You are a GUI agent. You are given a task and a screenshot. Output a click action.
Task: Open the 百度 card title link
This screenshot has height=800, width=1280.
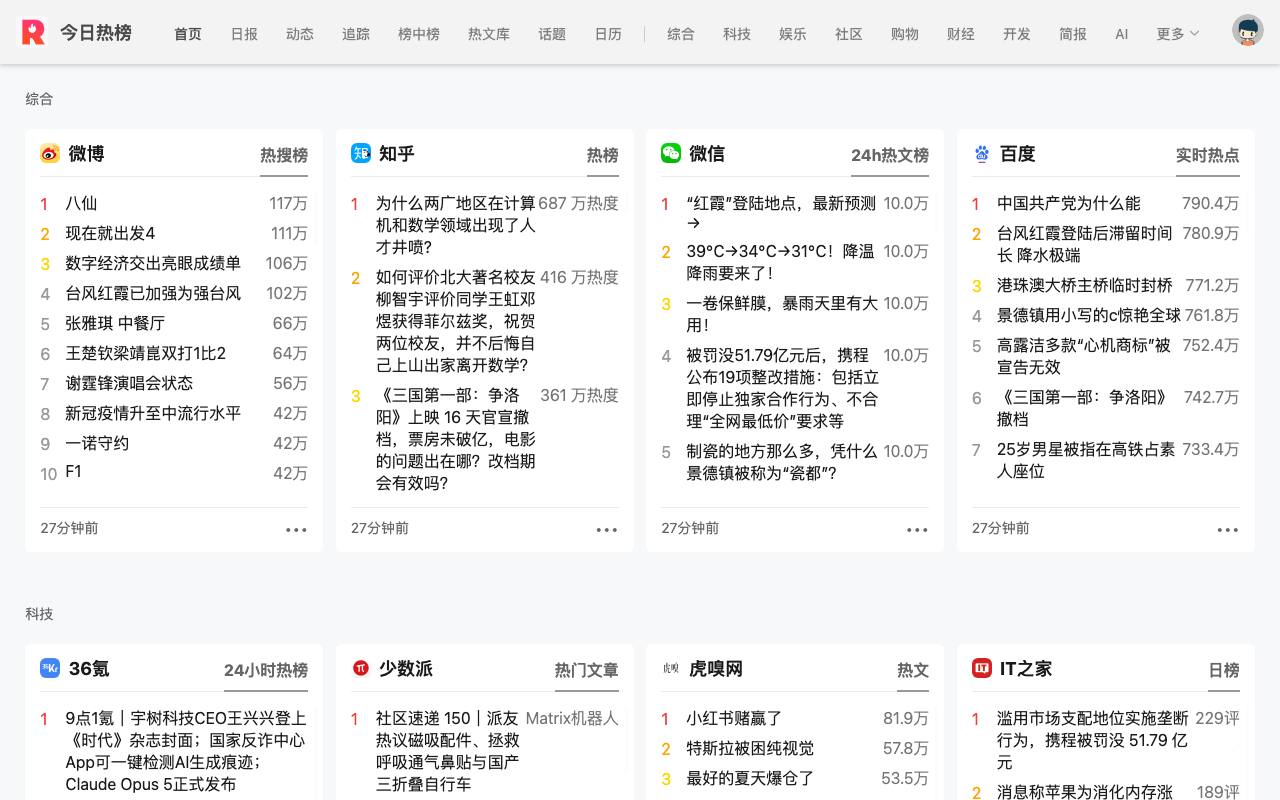click(x=1018, y=153)
